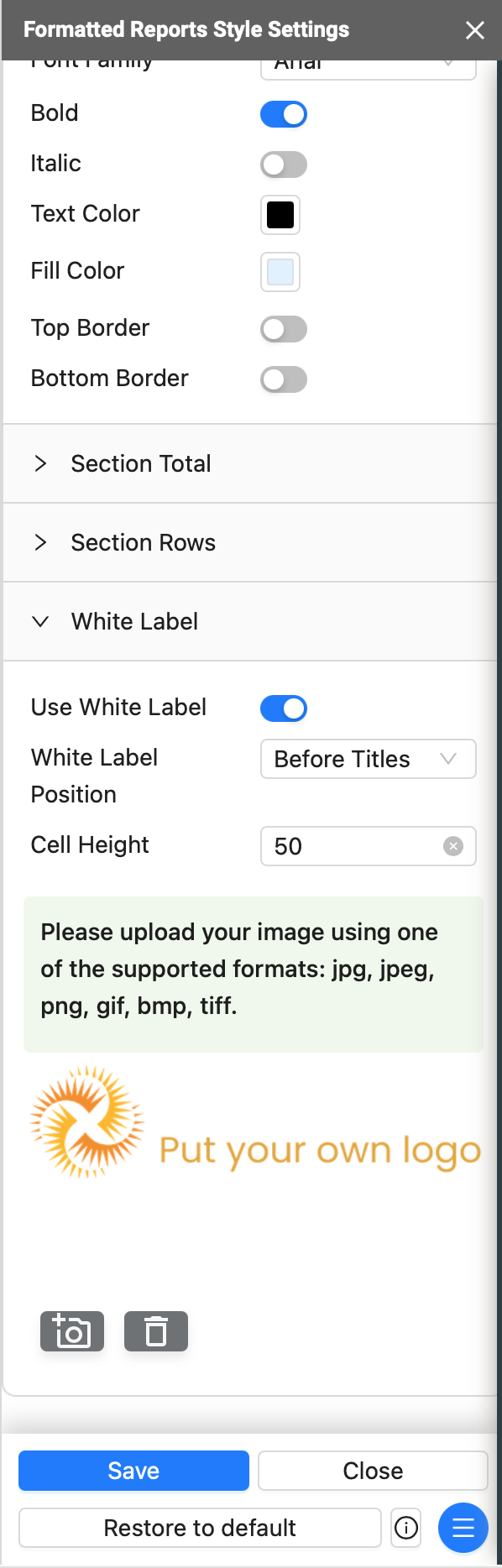Screen dimensions: 502x1568
Task: Click the logo preview image
Action: coord(255,1123)
